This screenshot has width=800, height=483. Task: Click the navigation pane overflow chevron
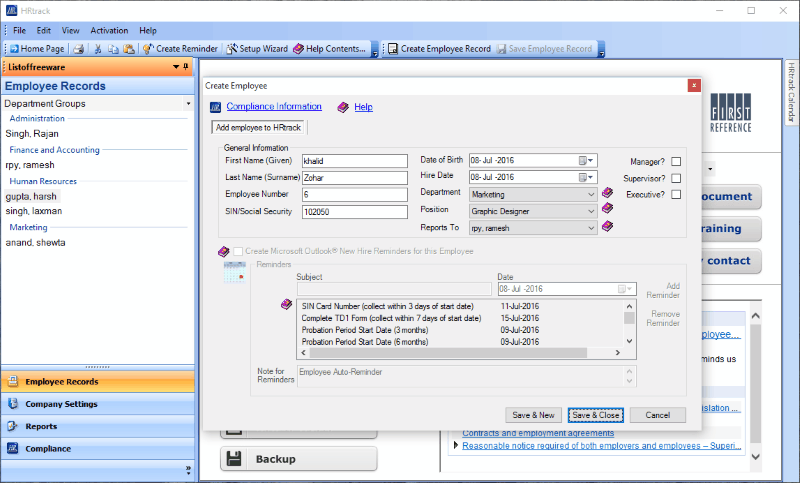(188, 470)
